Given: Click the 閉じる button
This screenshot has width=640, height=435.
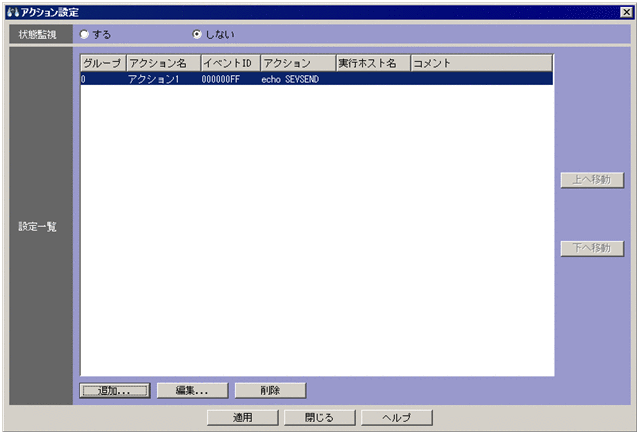Looking at the screenshot, I should point(320,417).
